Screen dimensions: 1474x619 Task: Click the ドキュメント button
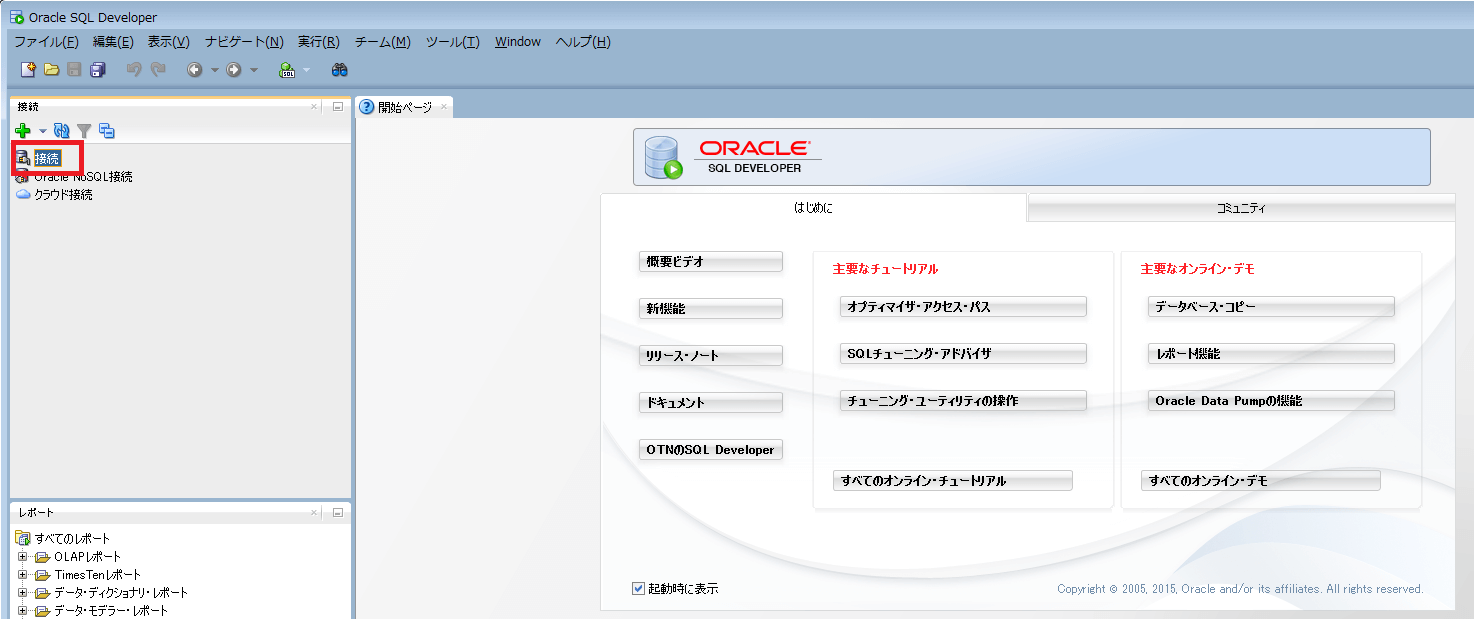tap(710, 402)
